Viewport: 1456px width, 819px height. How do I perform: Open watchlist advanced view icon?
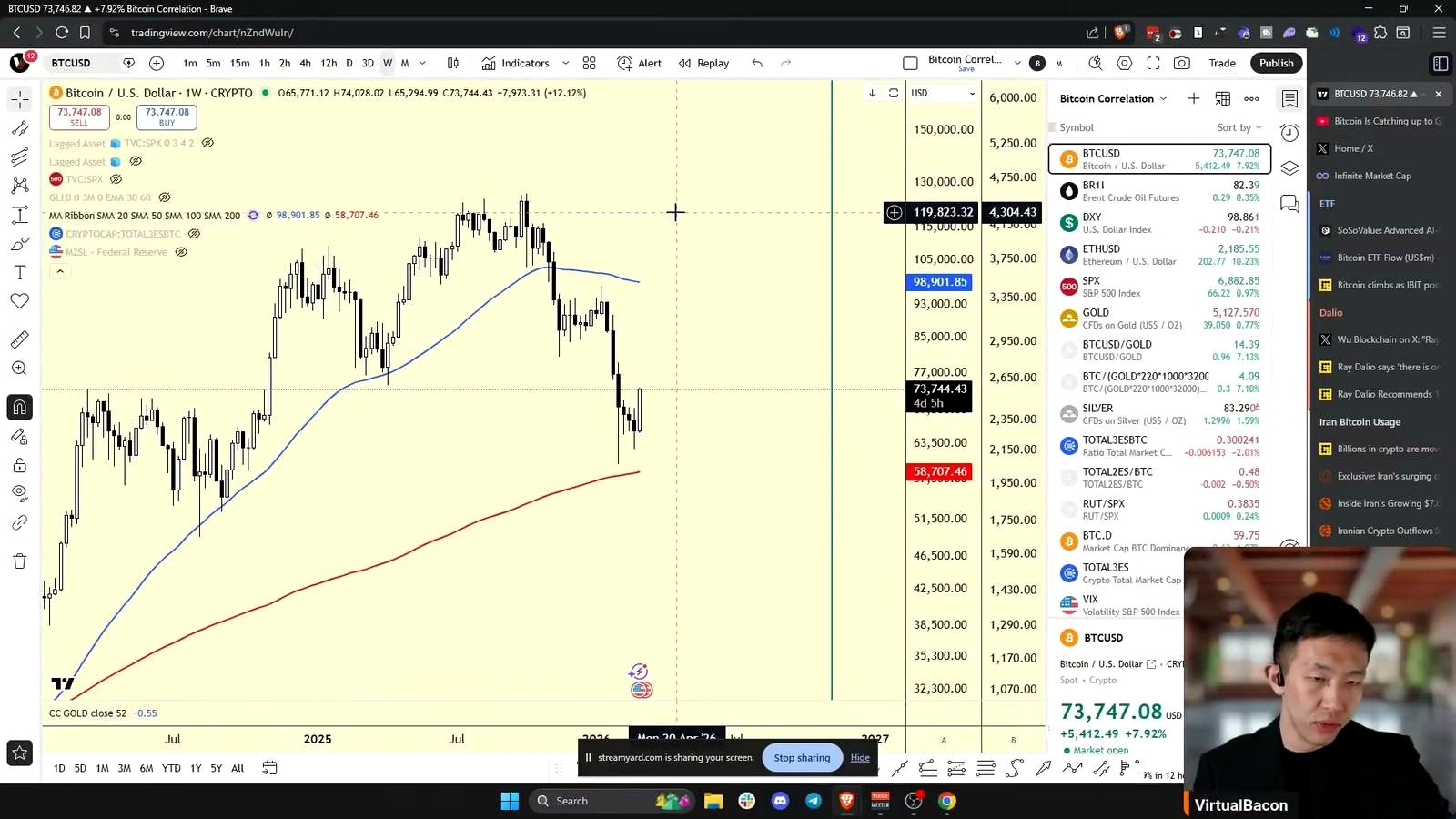(x=1223, y=98)
